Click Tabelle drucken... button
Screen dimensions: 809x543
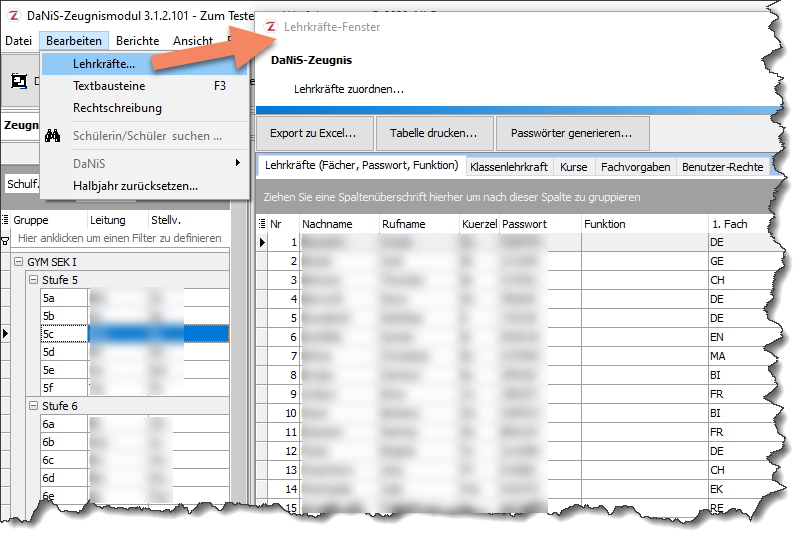435,133
